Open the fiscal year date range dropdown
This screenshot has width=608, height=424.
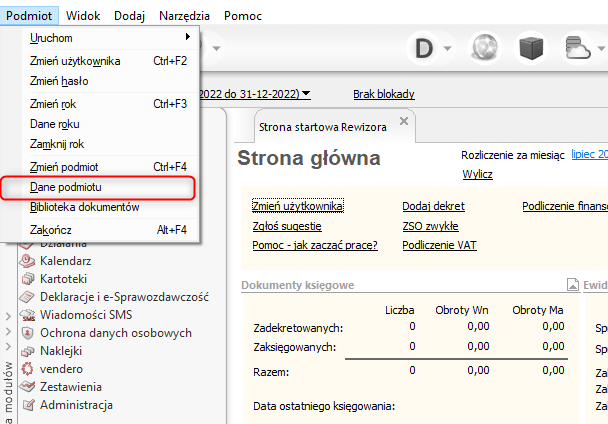pyautogui.click(x=306, y=94)
